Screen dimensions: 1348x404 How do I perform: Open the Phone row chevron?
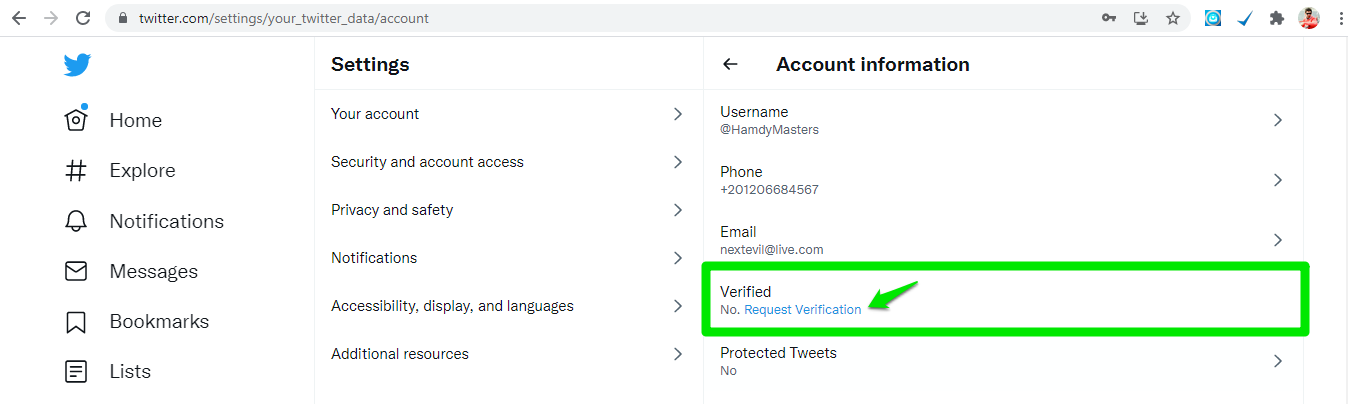click(1278, 180)
